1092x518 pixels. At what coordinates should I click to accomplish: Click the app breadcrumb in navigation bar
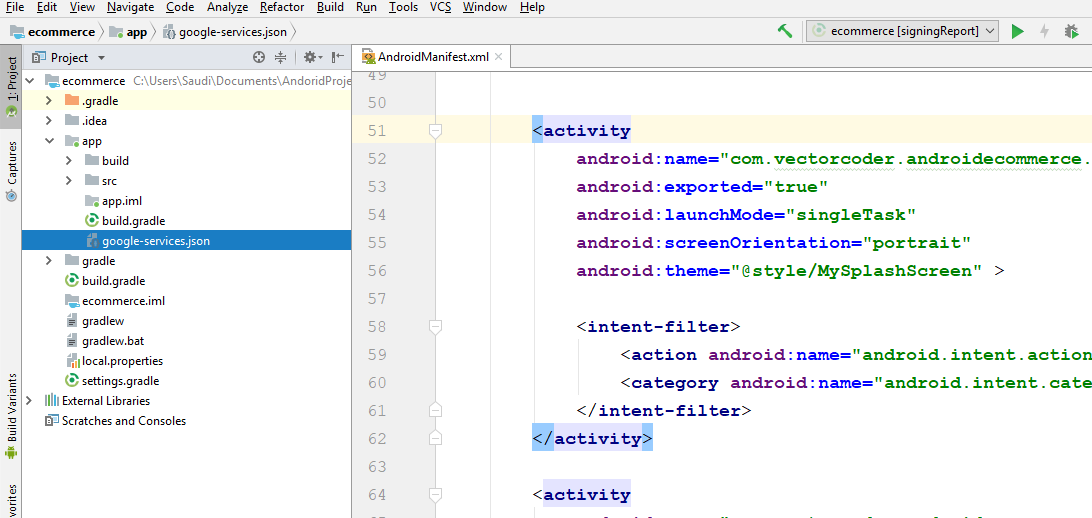click(136, 32)
